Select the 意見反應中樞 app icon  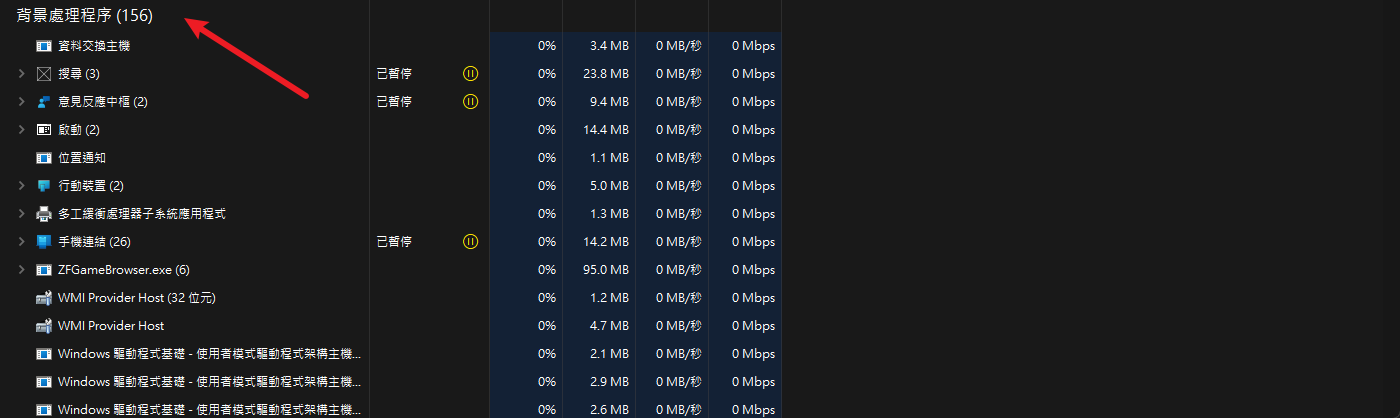click(44, 102)
